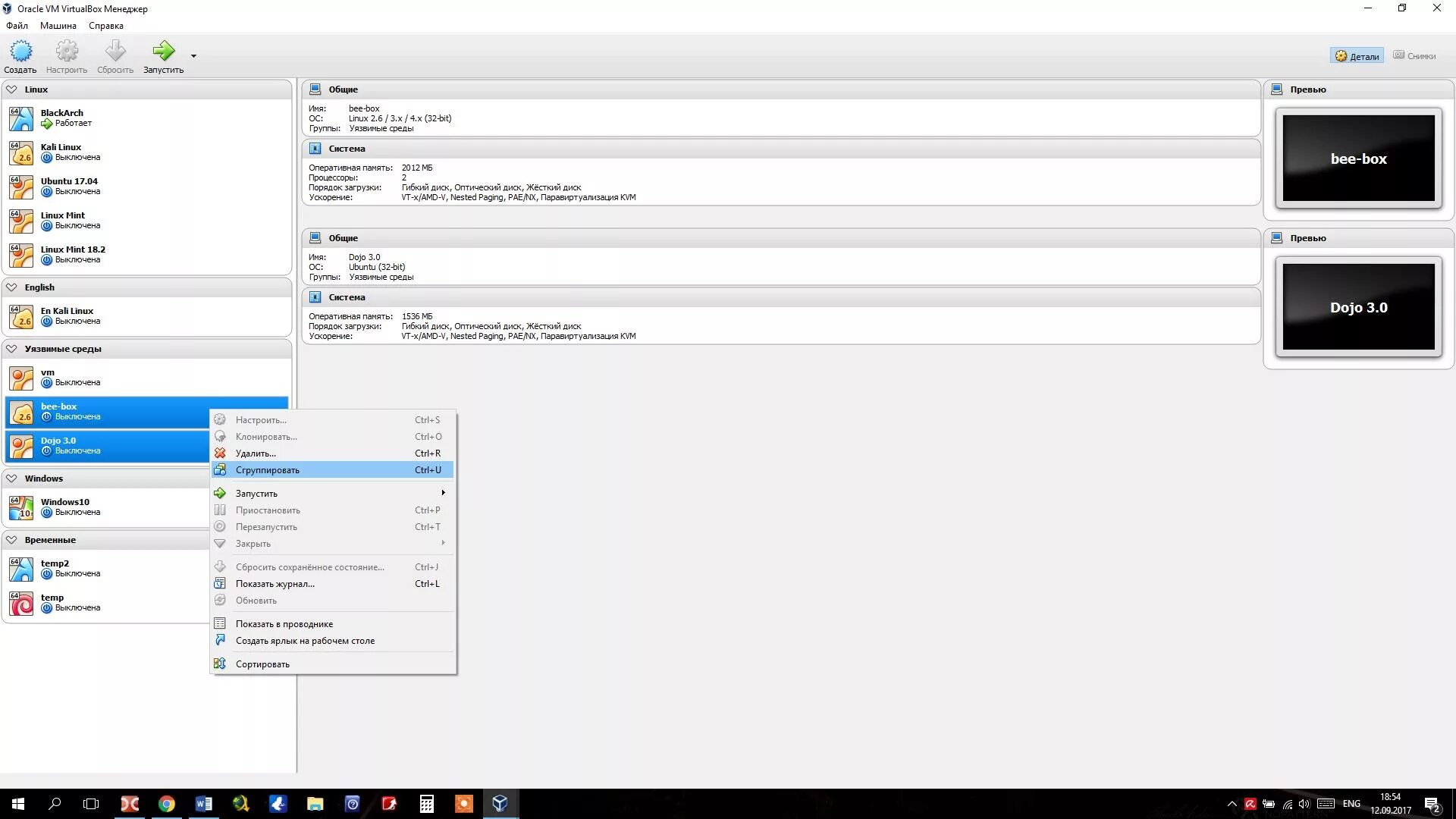The width and height of the screenshot is (1456, 819).
Task: Click the Kali Linux machine icon
Action: tap(21, 152)
